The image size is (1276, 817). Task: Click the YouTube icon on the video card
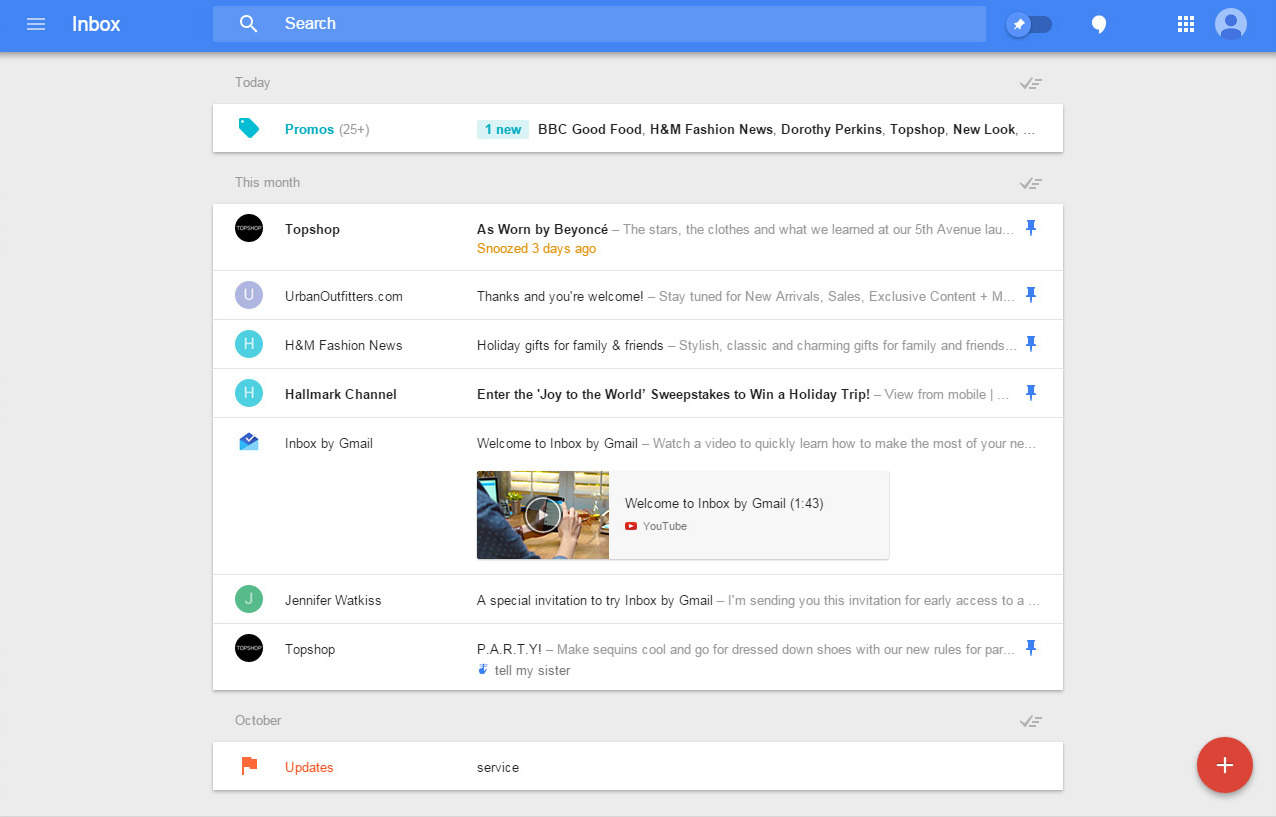(631, 525)
